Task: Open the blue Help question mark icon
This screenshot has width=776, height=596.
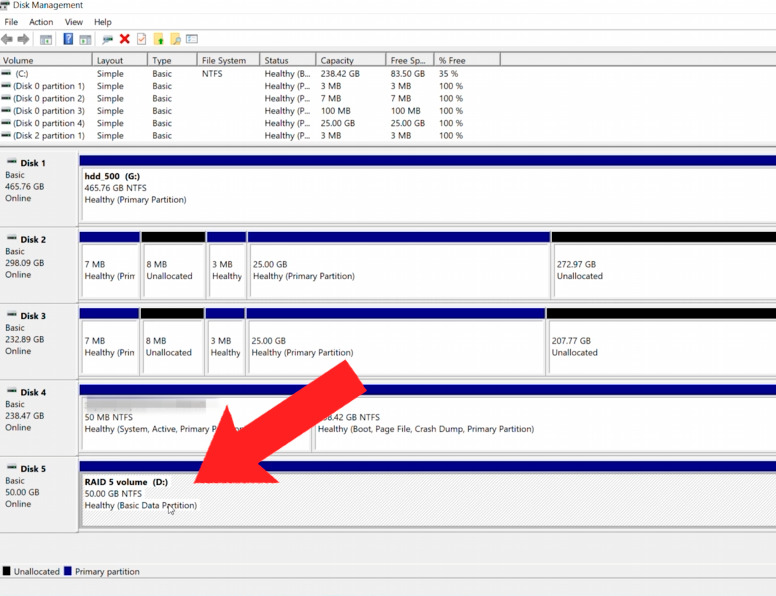Action: (x=68, y=39)
